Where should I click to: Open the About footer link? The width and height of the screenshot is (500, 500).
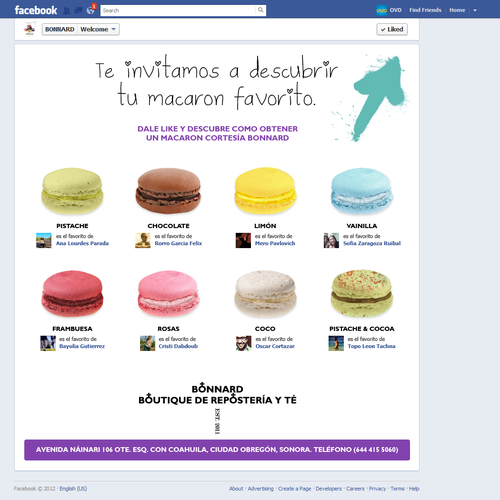(236, 489)
